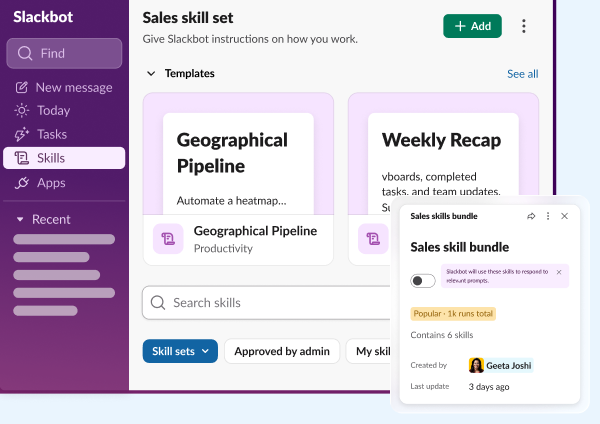600x424 pixels.
Task: Click the Geographical Pipeline card title
Action: [x=255, y=231]
